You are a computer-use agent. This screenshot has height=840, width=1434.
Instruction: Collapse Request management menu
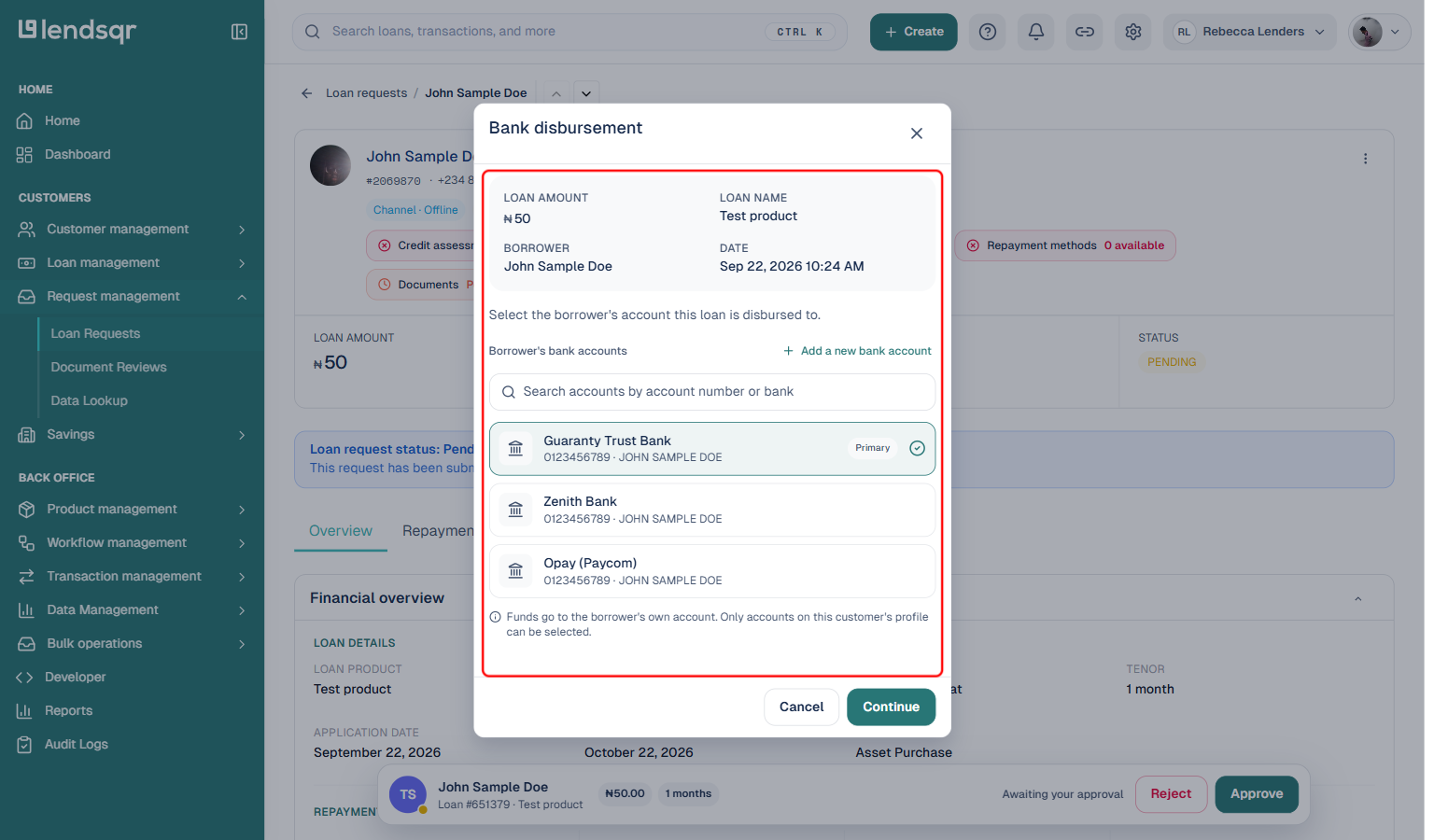(132, 297)
